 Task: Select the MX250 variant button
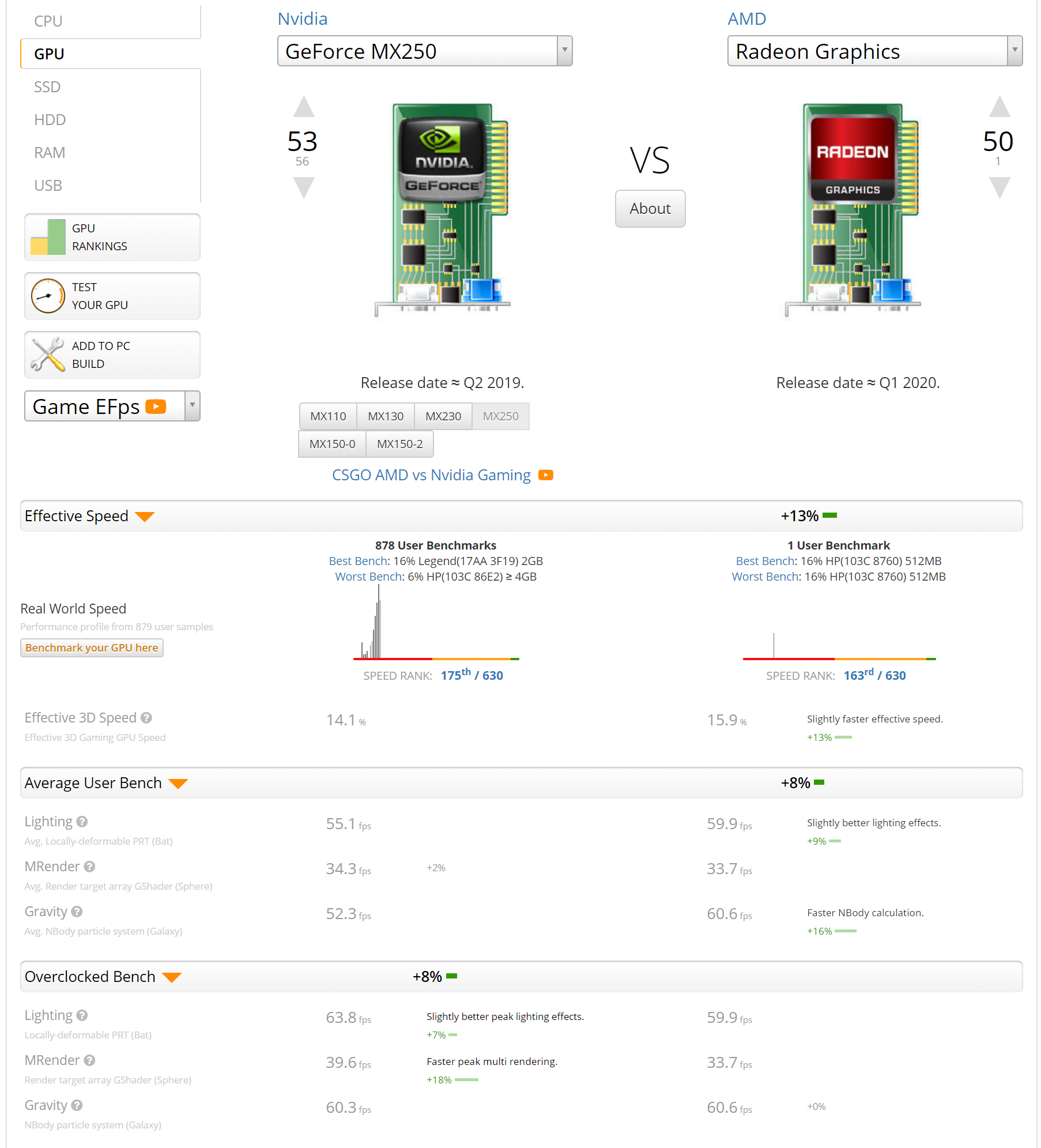(501, 416)
